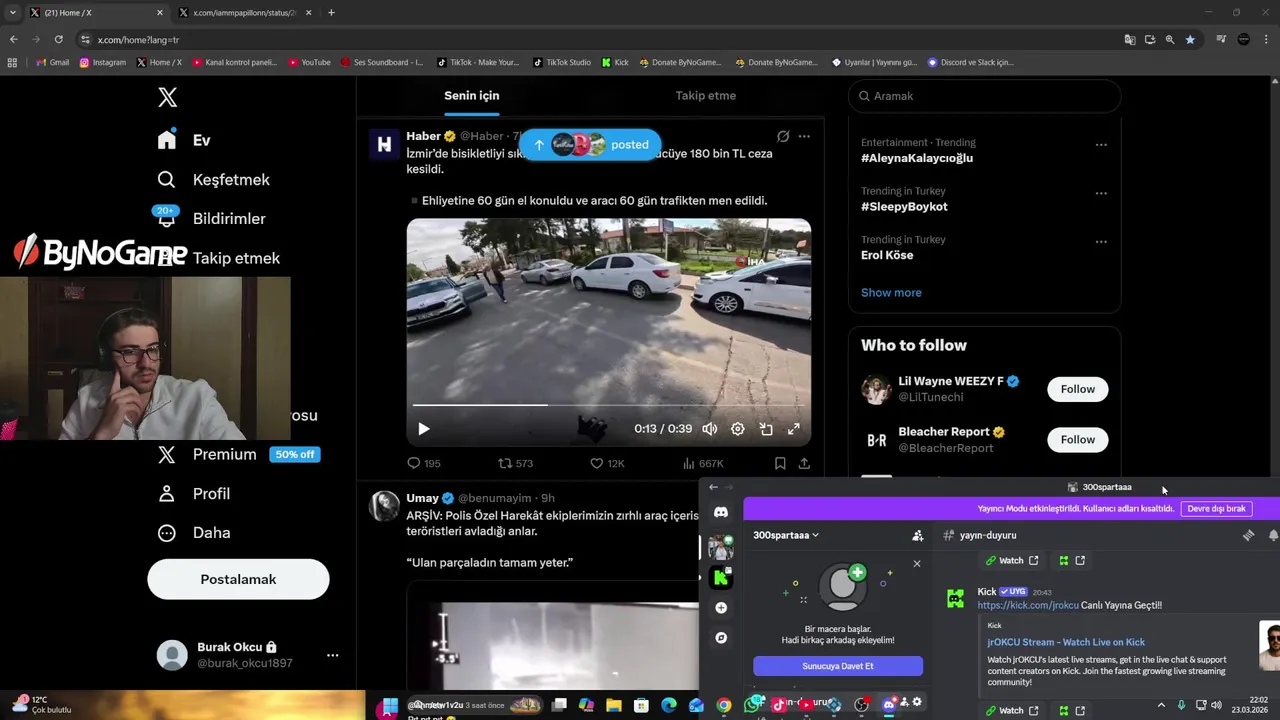Reload the page in Chrome
Screen dimensions: 1280x720
point(58,39)
